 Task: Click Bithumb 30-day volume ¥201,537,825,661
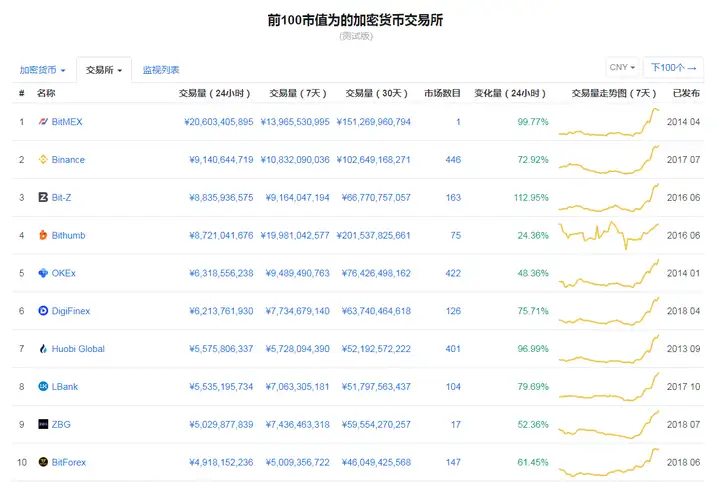pos(373,235)
